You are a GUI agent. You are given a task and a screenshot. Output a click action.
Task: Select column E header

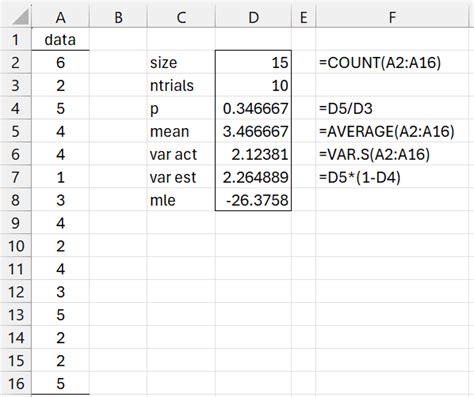pyautogui.click(x=303, y=17)
